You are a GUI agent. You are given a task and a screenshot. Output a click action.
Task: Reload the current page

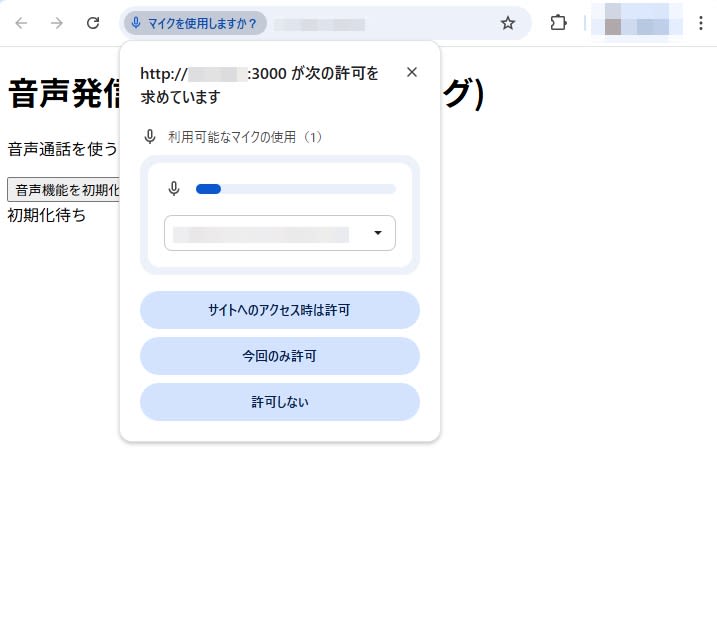point(93,23)
